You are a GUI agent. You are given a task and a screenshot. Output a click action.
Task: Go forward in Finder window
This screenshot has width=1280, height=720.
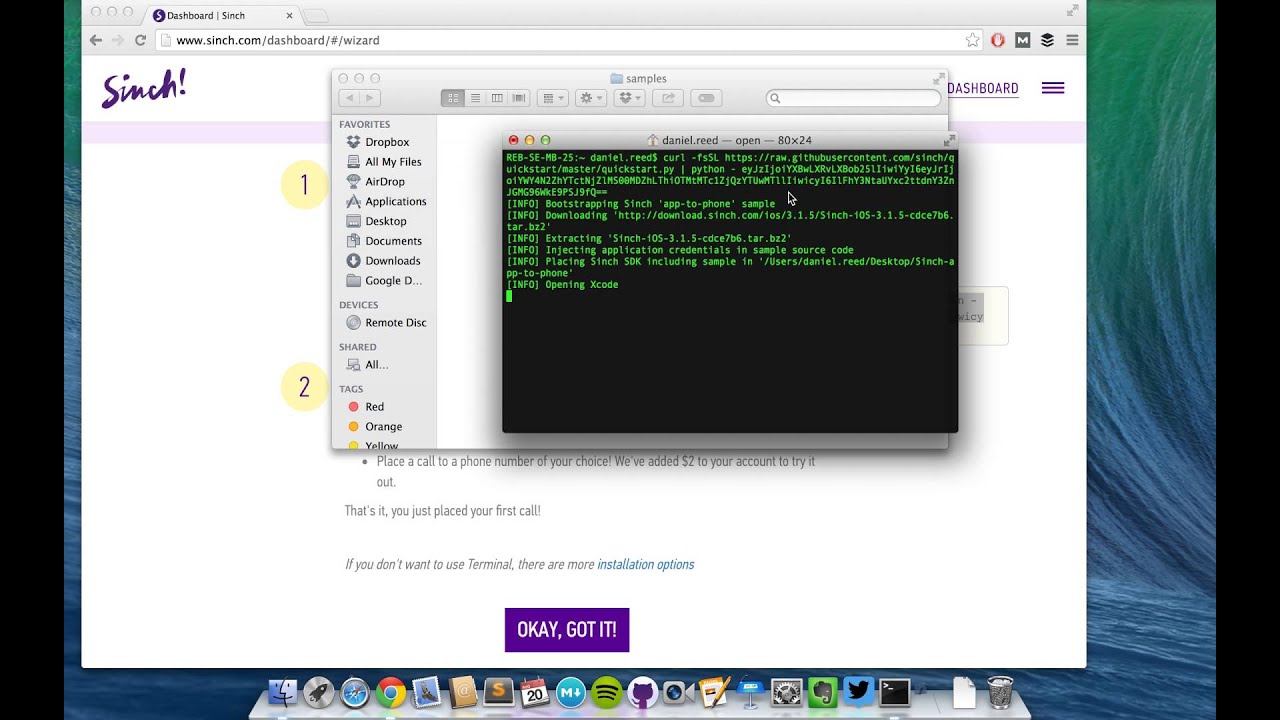(370, 98)
